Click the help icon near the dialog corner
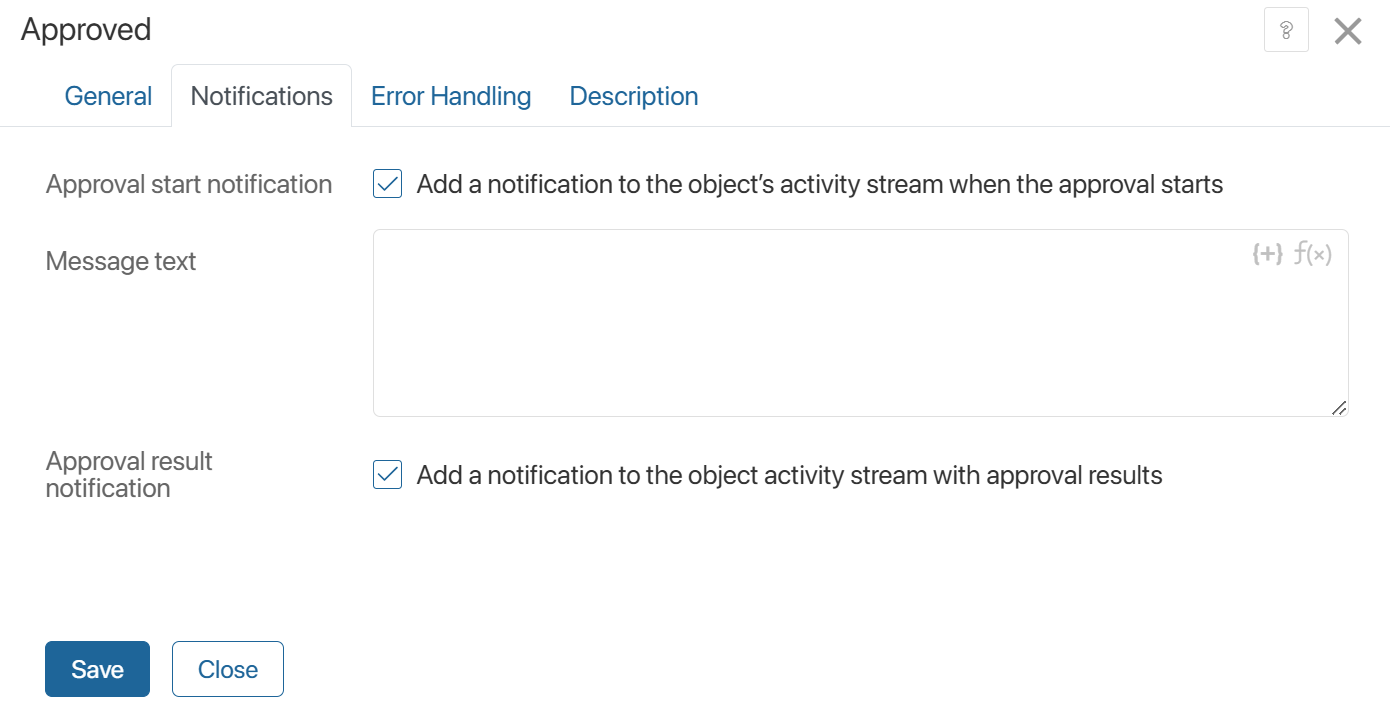The width and height of the screenshot is (1390, 707). [1286, 29]
